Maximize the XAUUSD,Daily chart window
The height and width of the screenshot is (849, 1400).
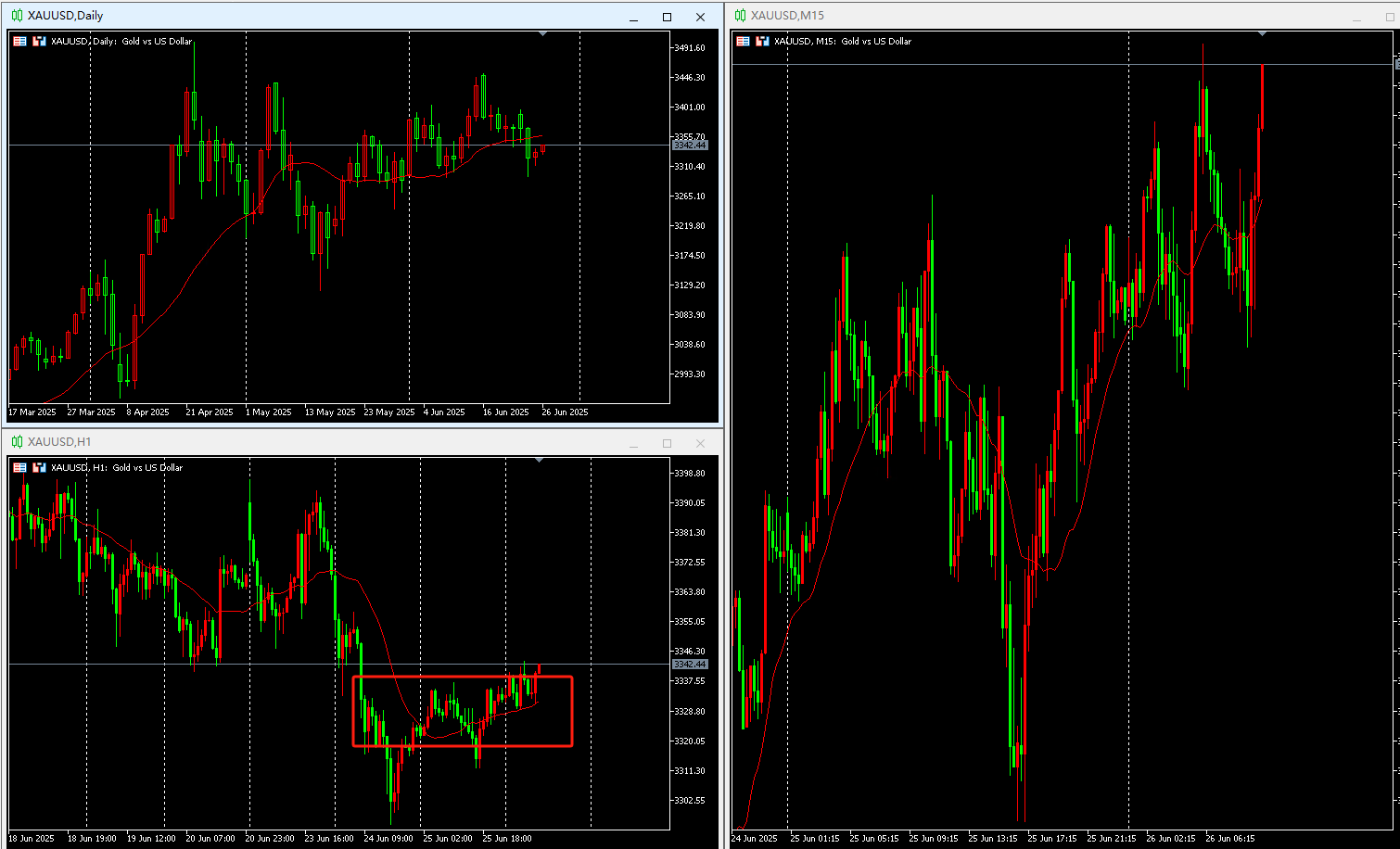(667, 17)
